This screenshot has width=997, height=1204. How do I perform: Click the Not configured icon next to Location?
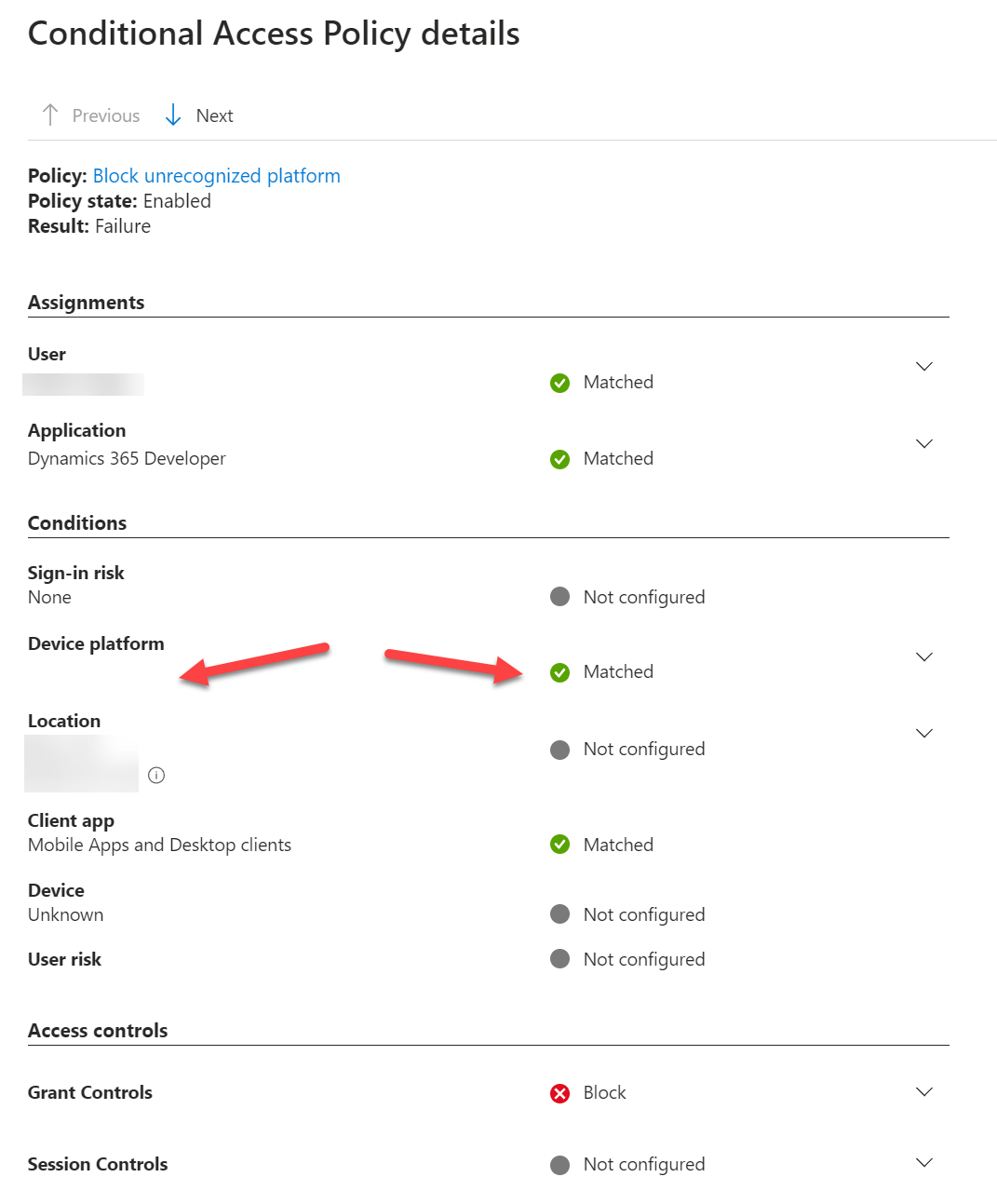pyautogui.click(x=559, y=749)
